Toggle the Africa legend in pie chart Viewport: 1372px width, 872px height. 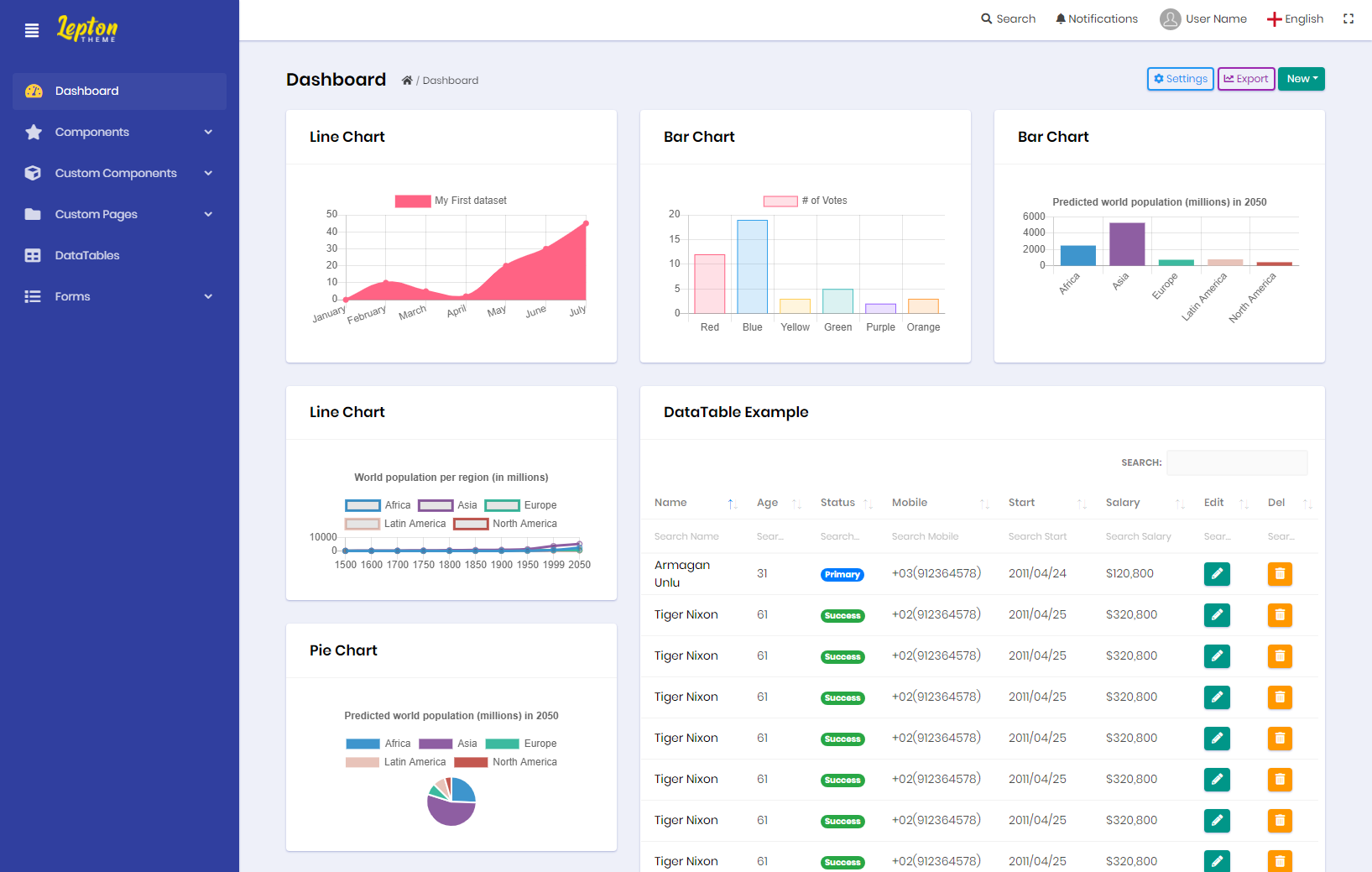point(363,744)
